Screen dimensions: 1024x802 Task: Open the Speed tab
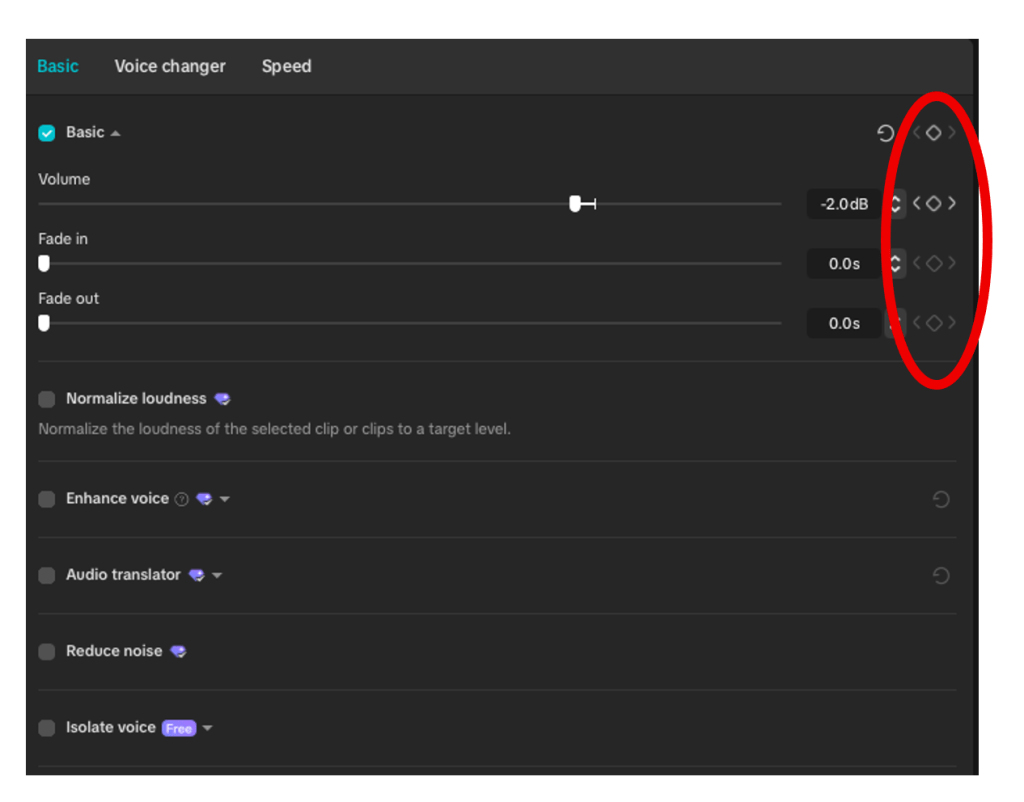point(286,66)
